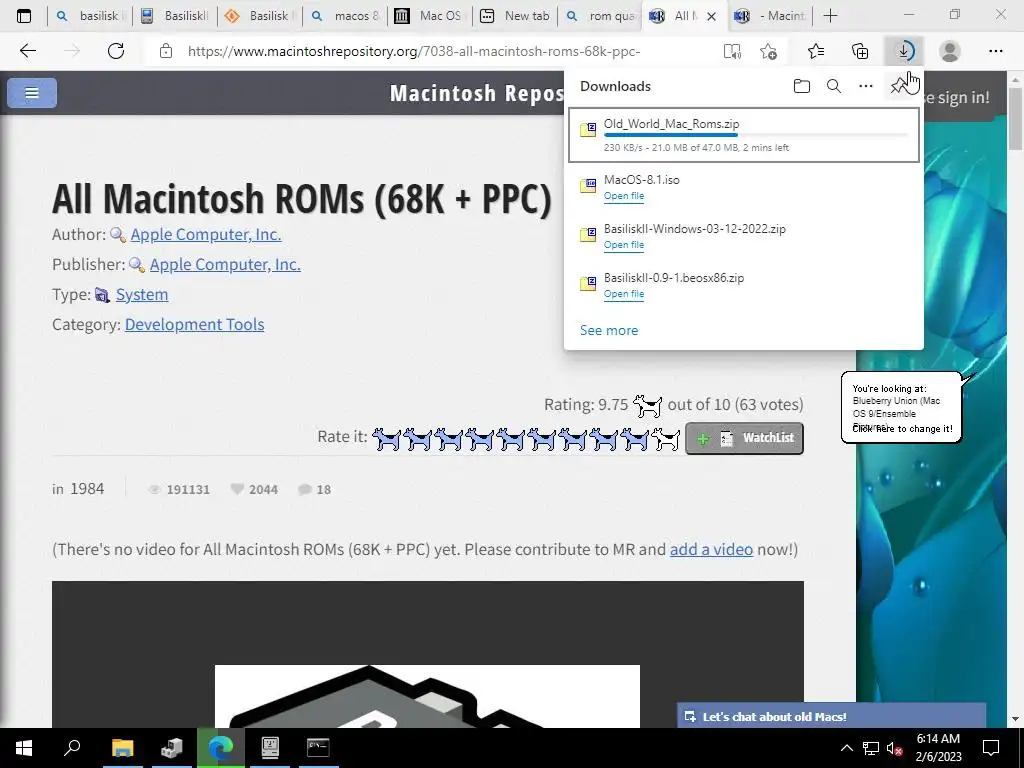Open the tab actions menu icon

(24, 16)
